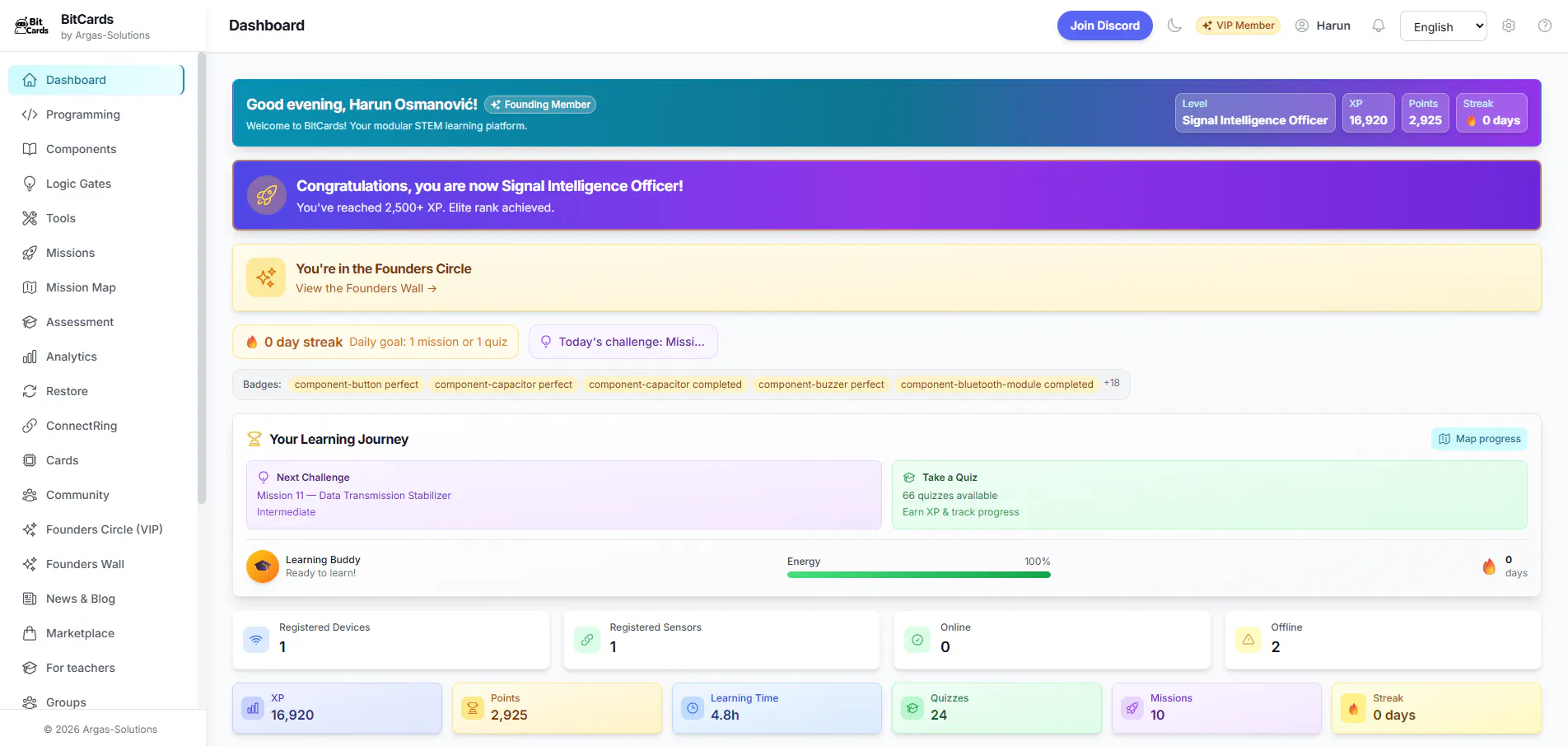Click the Registered Devices wifi icon

point(256,640)
